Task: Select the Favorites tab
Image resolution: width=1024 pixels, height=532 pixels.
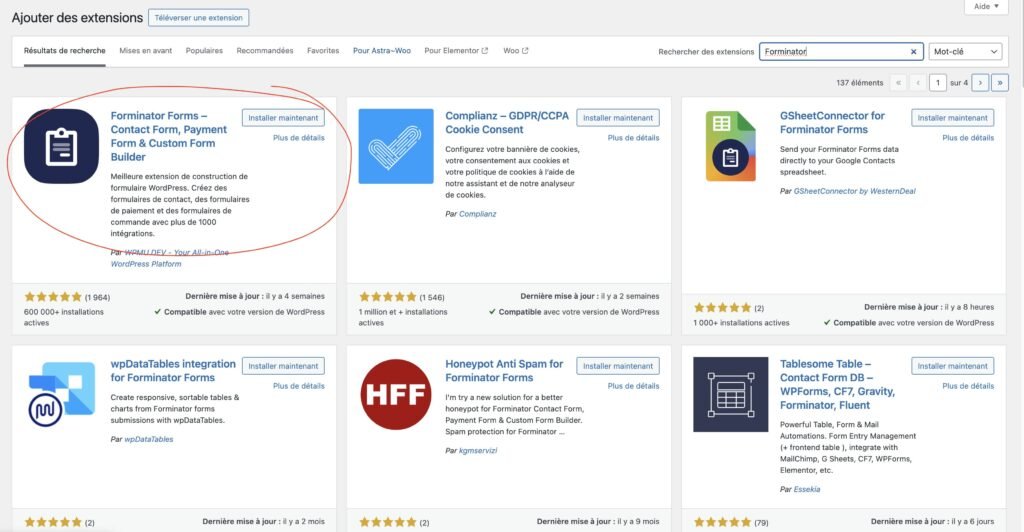Action: coord(323,51)
